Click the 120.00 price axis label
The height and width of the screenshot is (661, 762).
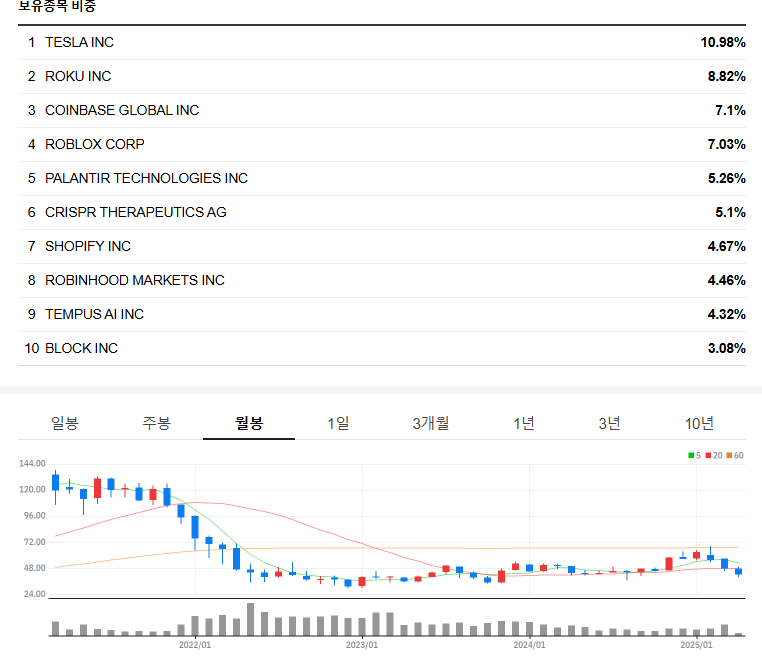tap(32, 489)
